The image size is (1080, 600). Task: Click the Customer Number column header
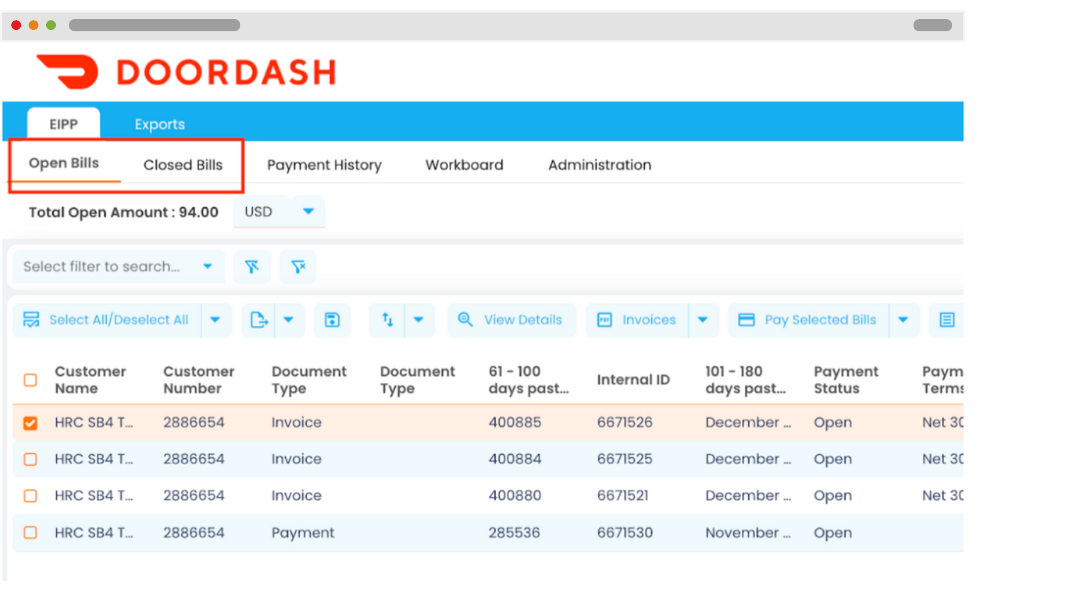(199, 380)
